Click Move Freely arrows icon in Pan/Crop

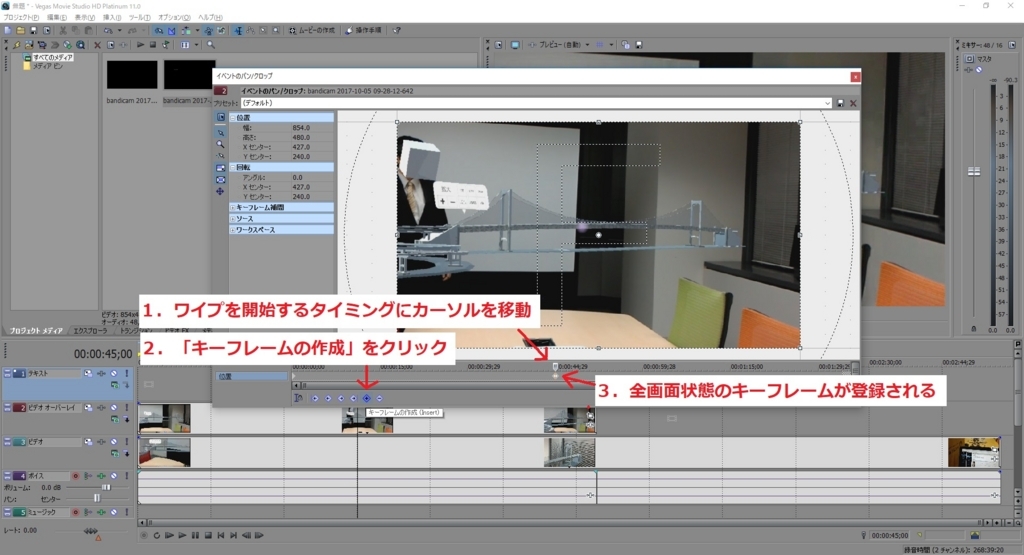(x=220, y=191)
